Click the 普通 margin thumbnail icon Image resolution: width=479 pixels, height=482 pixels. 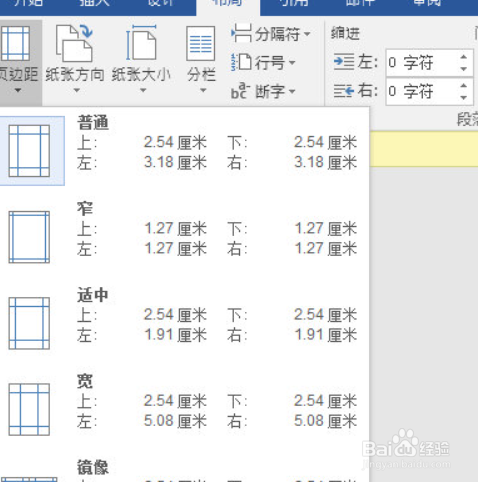click(x=29, y=151)
